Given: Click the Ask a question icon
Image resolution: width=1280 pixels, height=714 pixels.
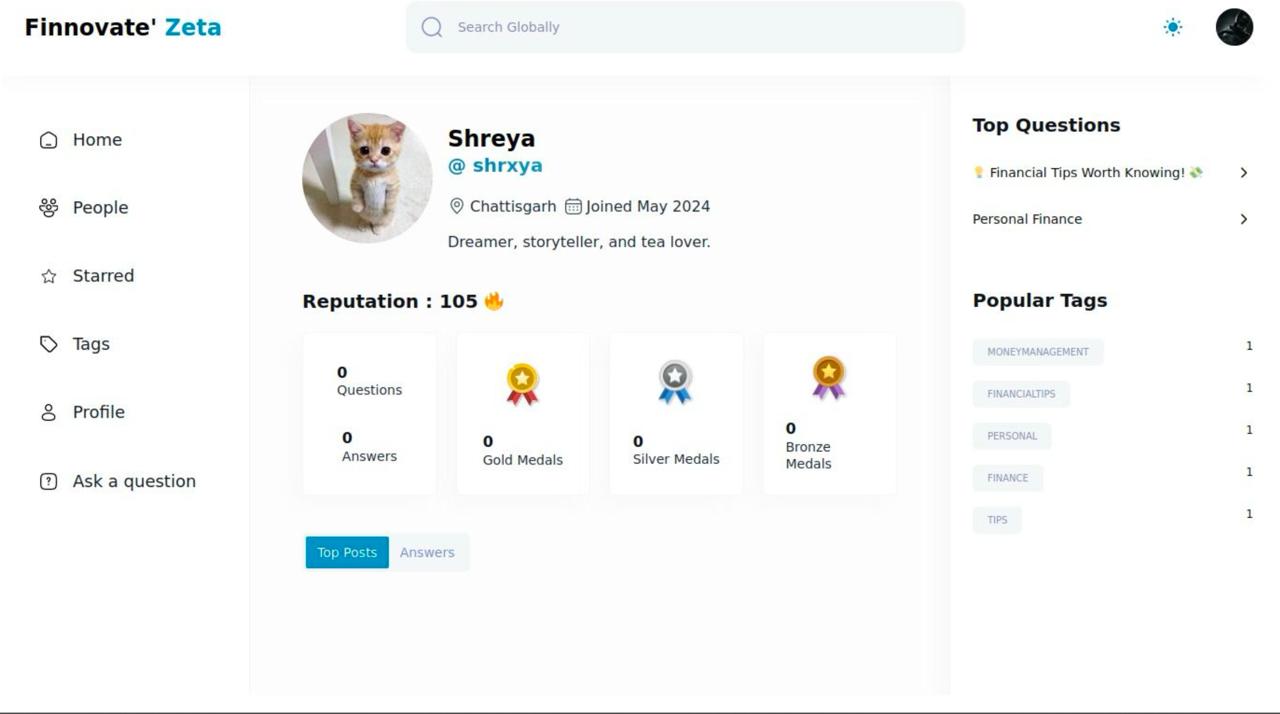Looking at the screenshot, I should click(48, 481).
